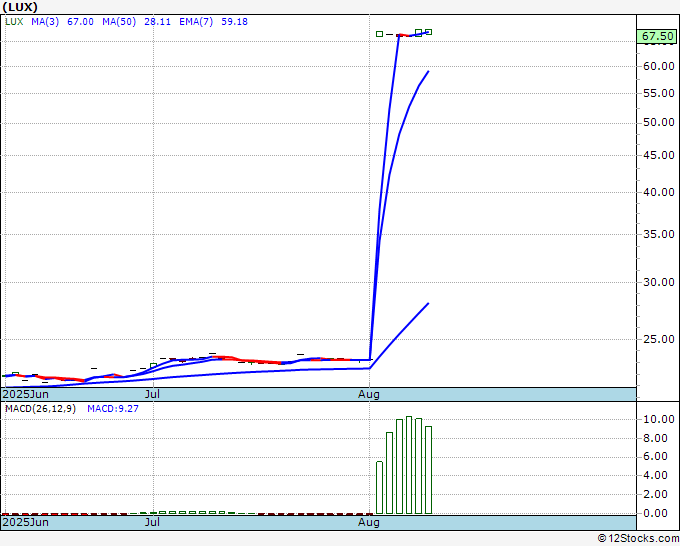This screenshot has height=546, width=680.
Task: Click the 6.00 MACD axis label
Action: [x=655, y=457]
